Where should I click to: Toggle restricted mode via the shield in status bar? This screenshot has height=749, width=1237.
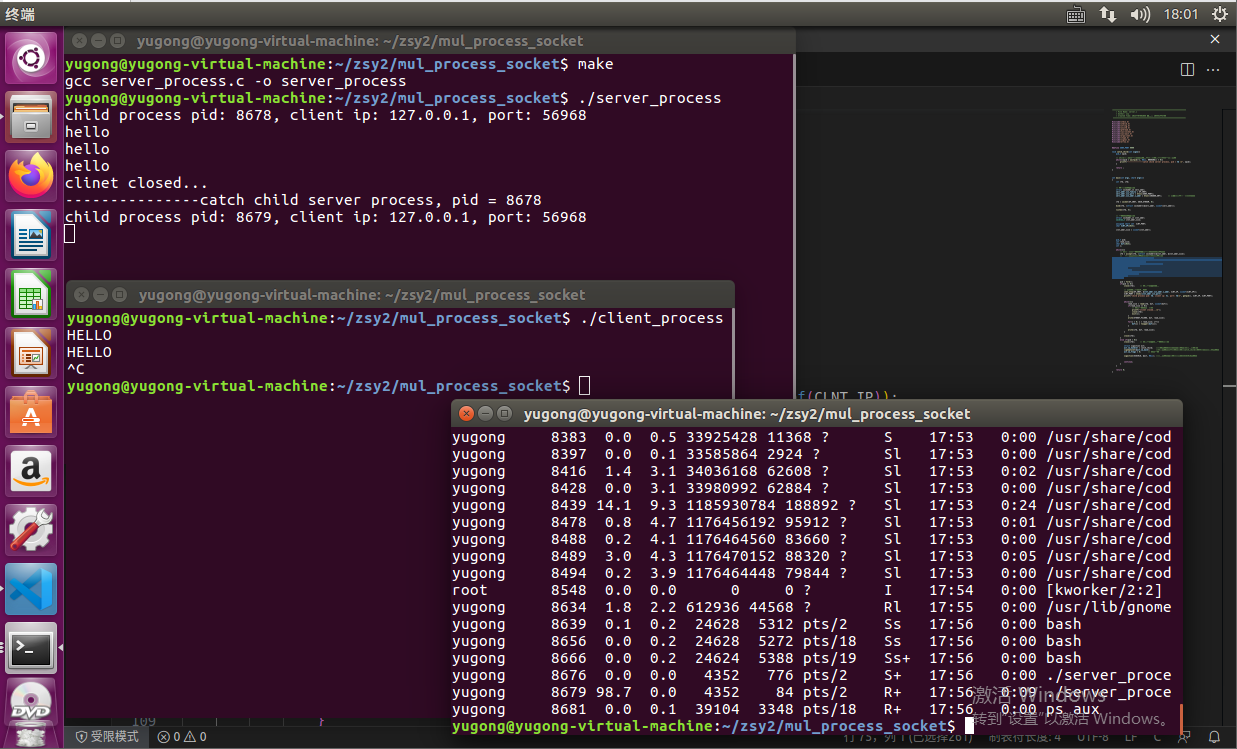[x=106, y=737]
